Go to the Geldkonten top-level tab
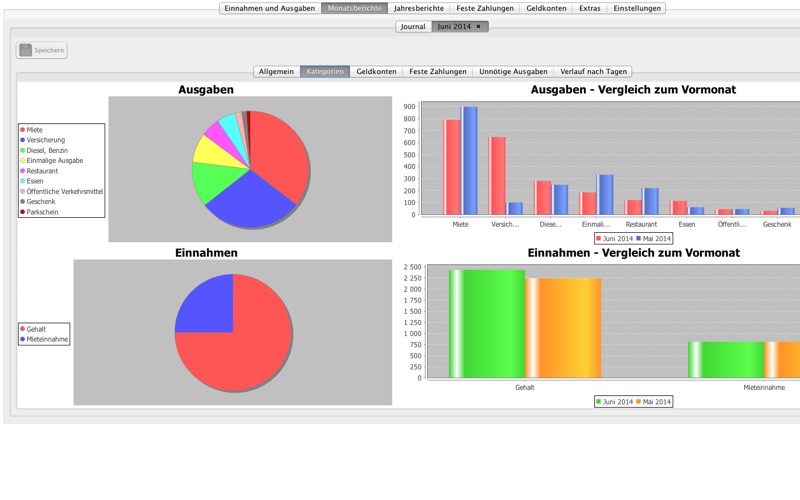Viewport: 800px width, 500px height. pyautogui.click(x=546, y=8)
